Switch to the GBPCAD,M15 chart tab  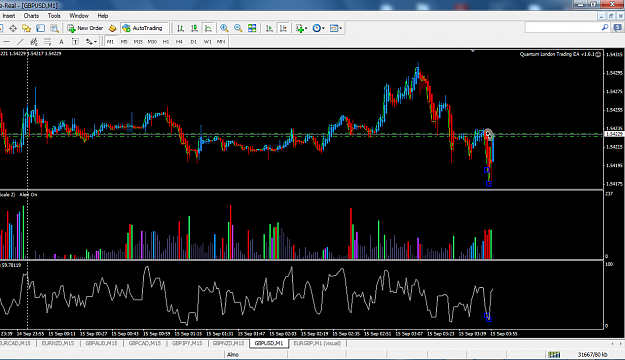(145, 343)
